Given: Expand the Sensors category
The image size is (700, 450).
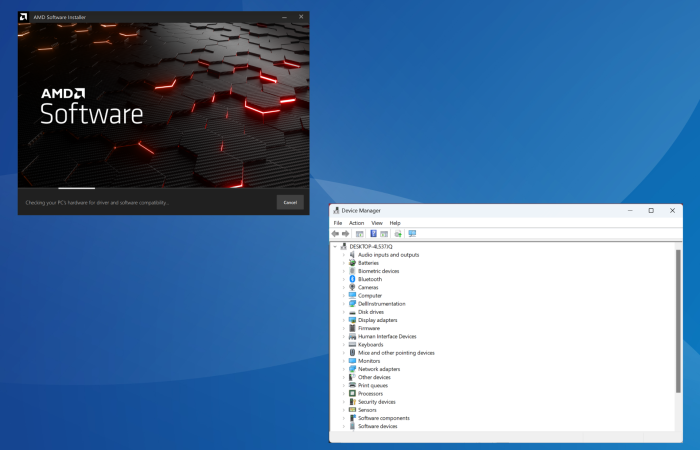Looking at the screenshot, I should coord(344,410).
